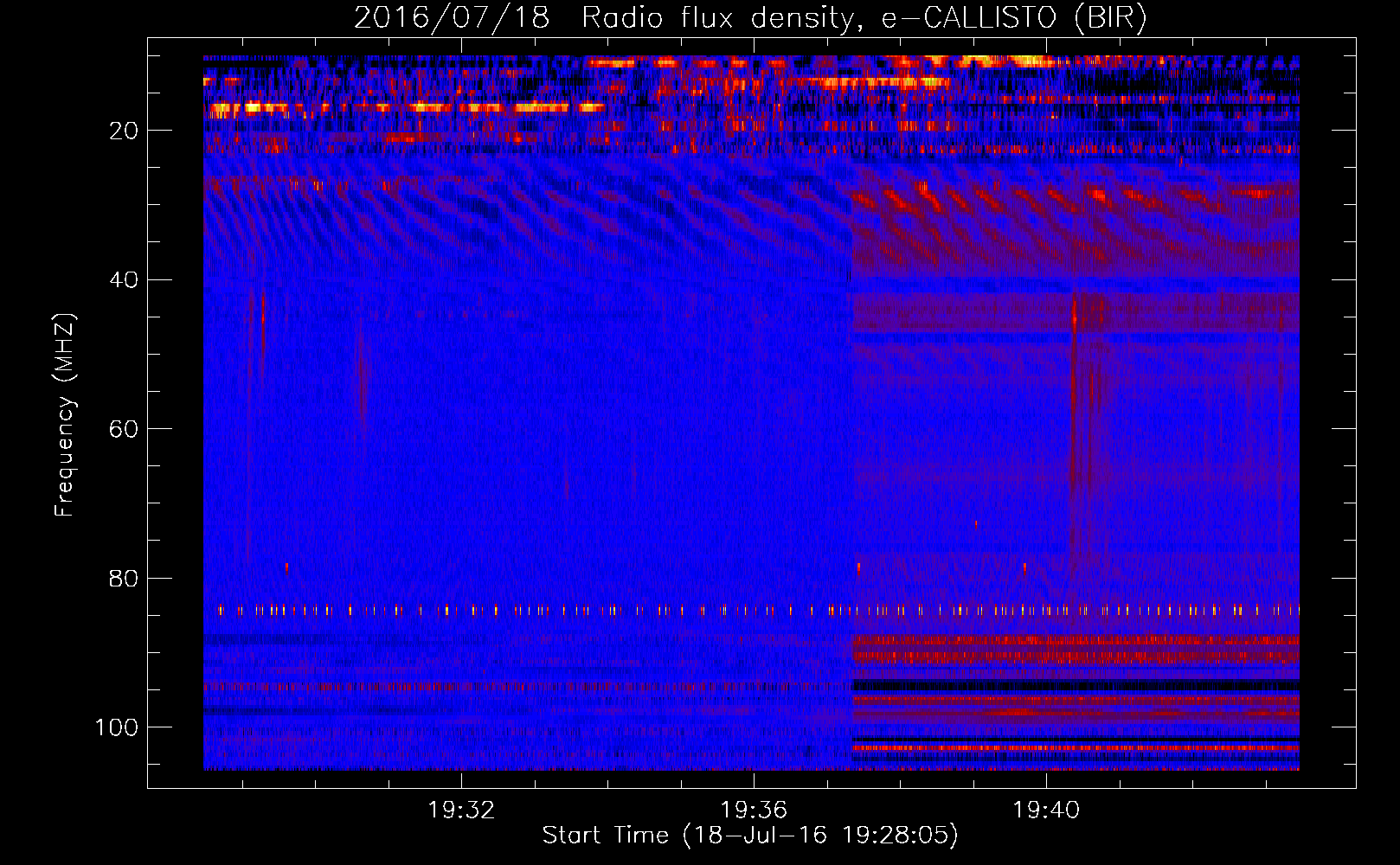Click the 60 frequency tick label

(124, 429)
